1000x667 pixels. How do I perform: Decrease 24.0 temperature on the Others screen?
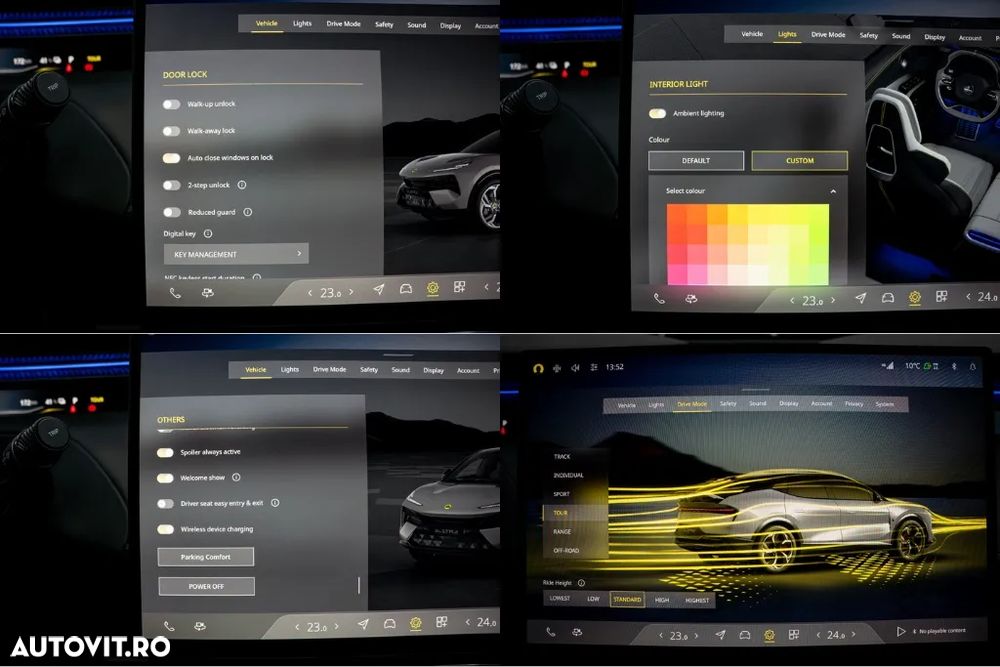(467, 622)
